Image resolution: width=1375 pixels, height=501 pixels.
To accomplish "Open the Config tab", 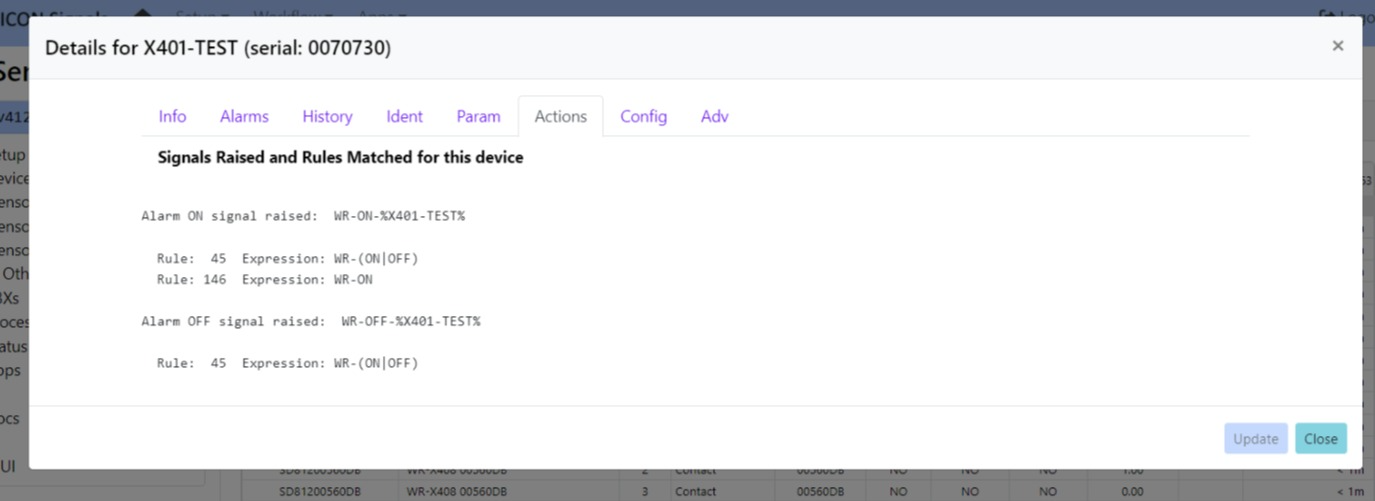I will tap(643, 116).
